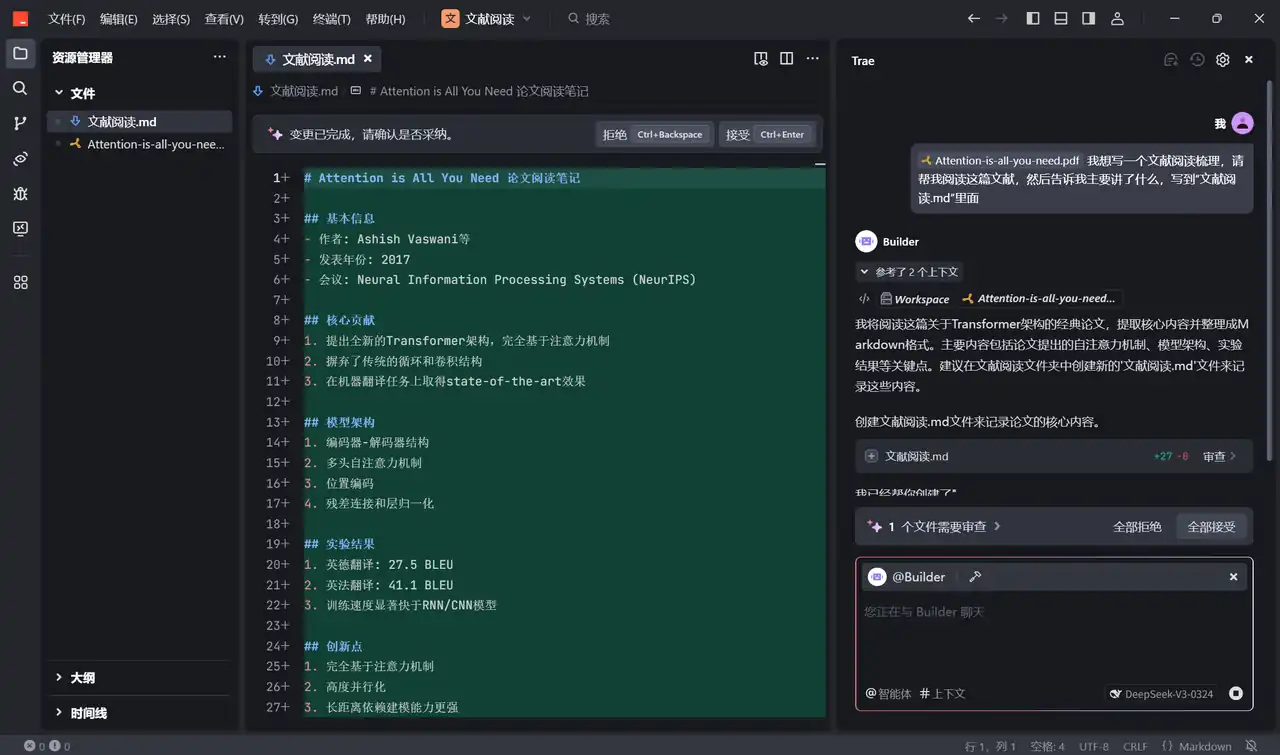Focus the title bar search box
The height and width of the screenshot is (755, 1280).
(588, 18)
